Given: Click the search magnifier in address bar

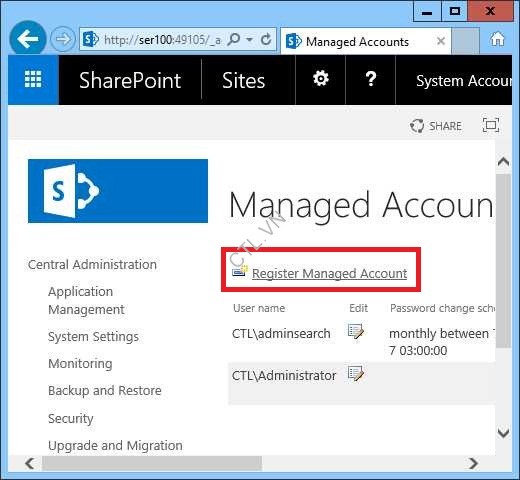Looking at the screenshot, I should point(233,39).
